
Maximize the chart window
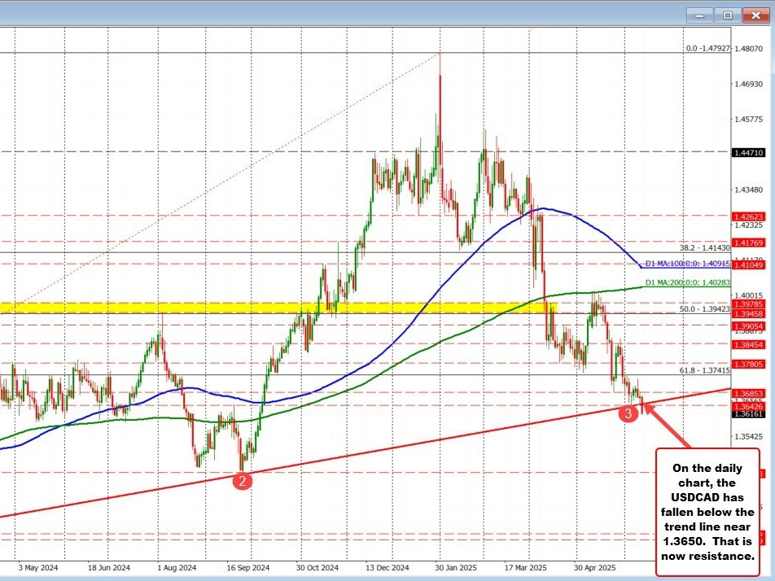point(728,15)
